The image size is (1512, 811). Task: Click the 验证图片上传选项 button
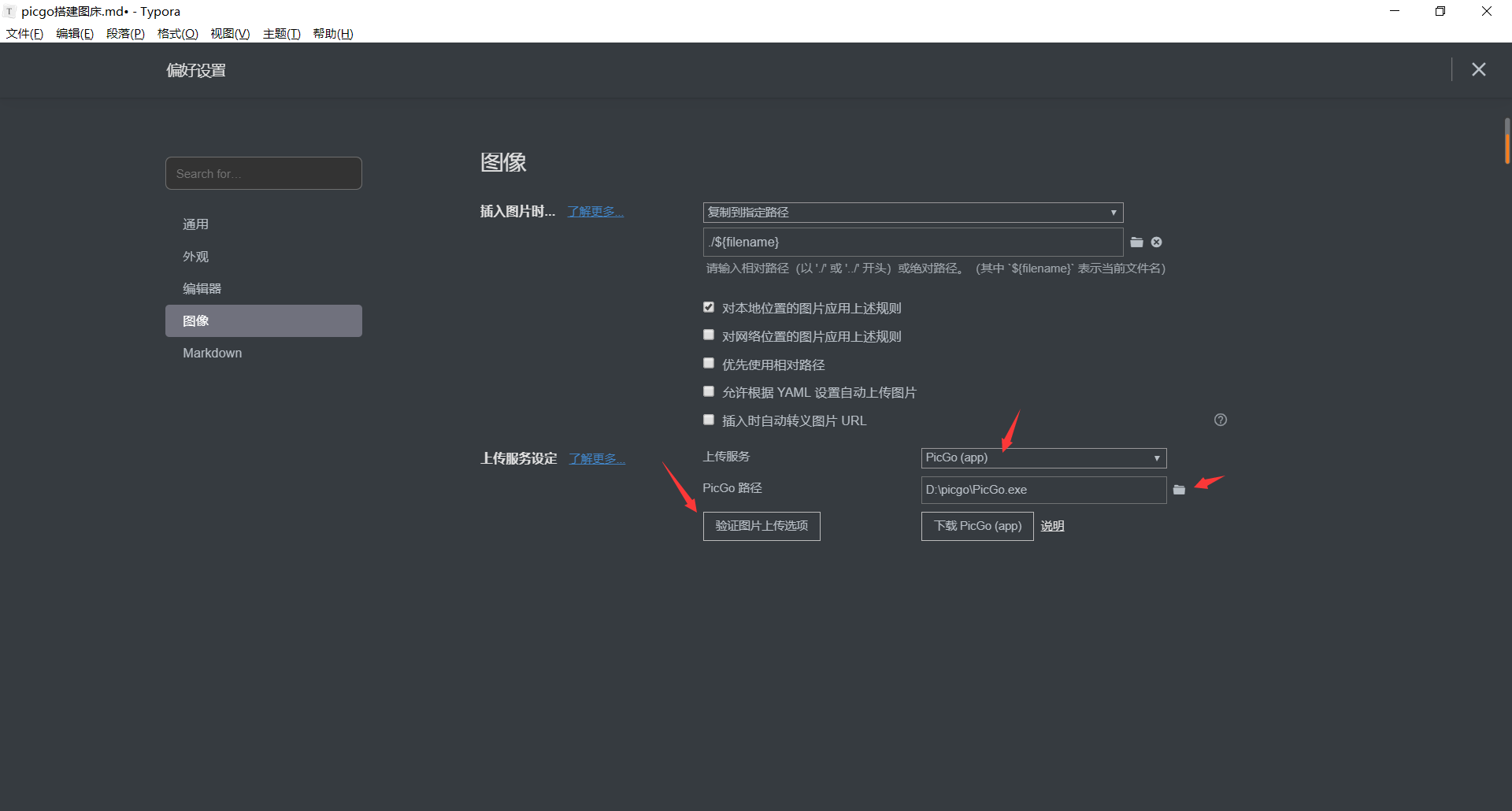762,526
